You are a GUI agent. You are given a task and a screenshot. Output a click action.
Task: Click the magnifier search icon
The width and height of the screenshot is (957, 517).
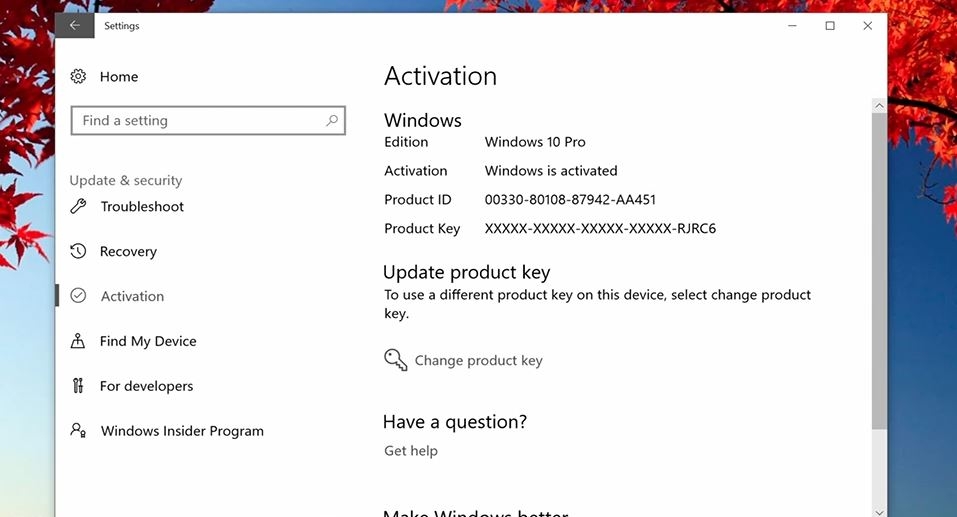(x=331, y=120)
